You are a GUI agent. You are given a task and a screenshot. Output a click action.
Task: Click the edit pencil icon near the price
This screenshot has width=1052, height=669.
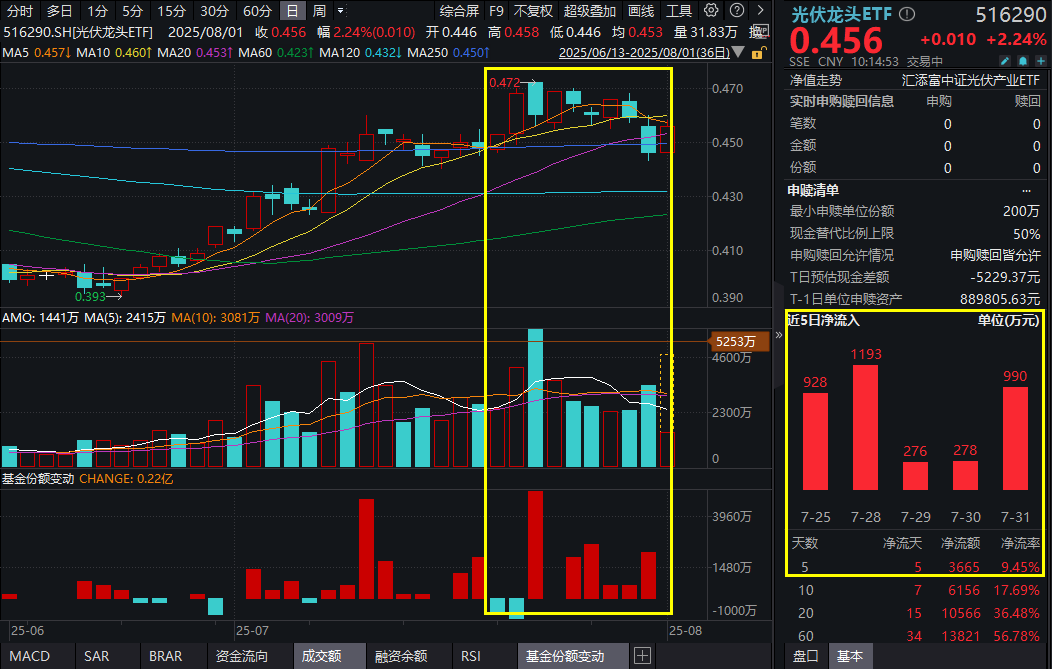(1005, 60)
